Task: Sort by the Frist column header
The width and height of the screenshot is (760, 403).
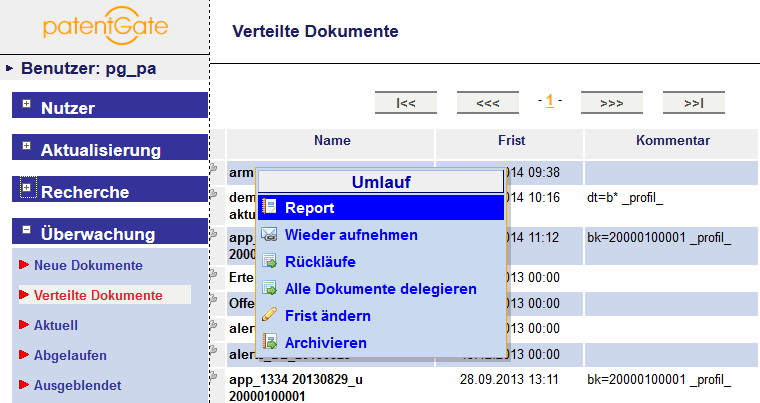Action: (x=510, y=141)
